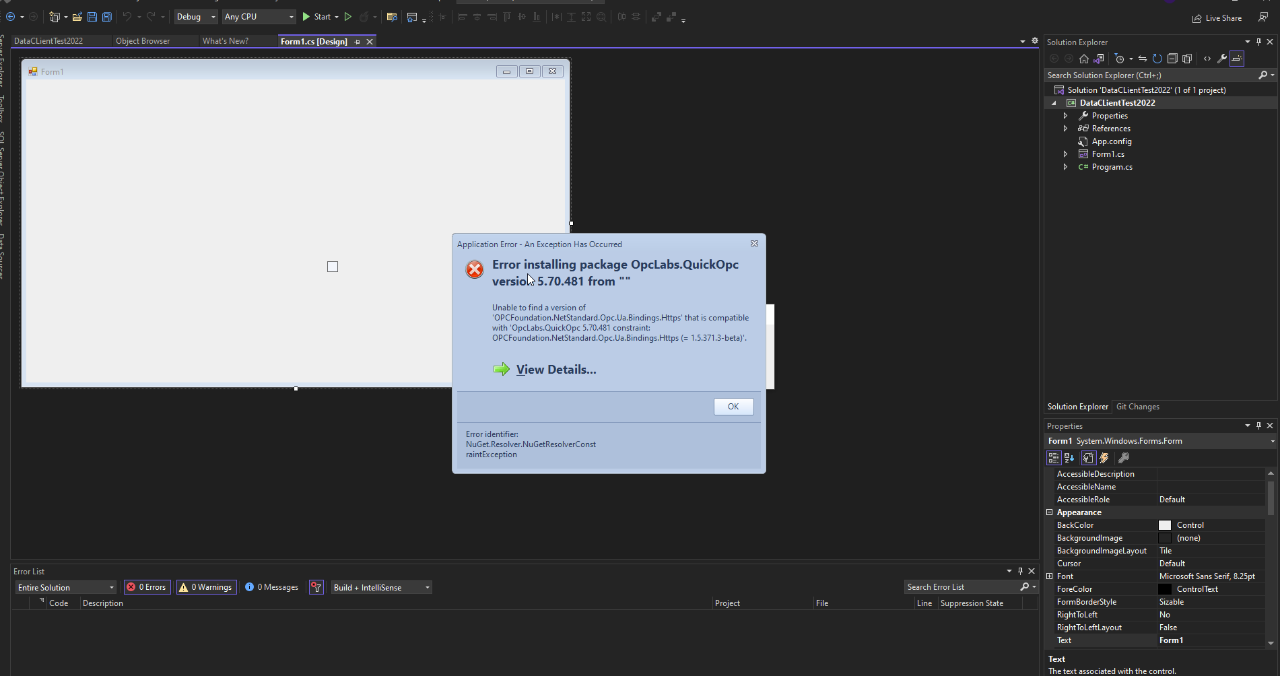Image resolution: width=1280 pixels, height=676 pixels.
Task: Click the wrench Properties icon in Solution Explorer toolbar
Action: pos(1222,58)
